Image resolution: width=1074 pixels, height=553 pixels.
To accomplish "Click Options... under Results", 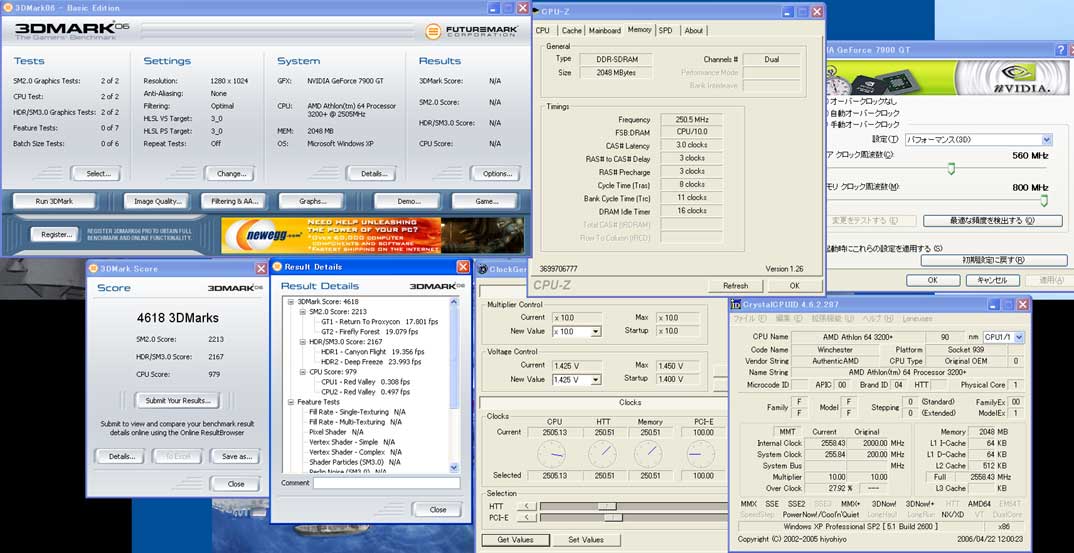I will [495, 173].
